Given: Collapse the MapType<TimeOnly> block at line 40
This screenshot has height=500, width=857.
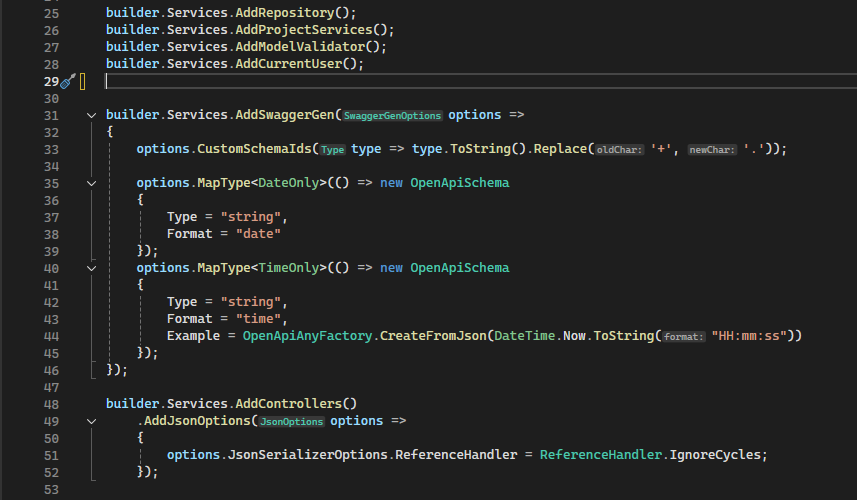Looking at the screenshot, I should pos(91,268).
